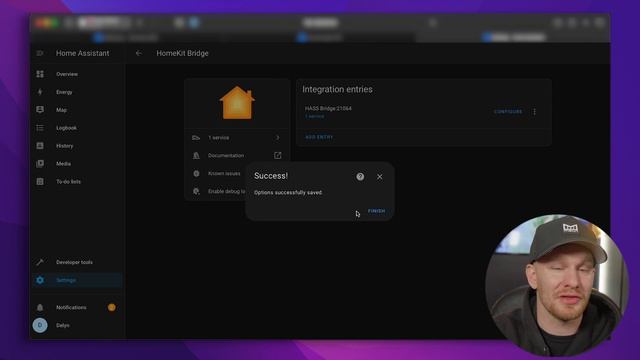Open Media in the sidebar
This screenshot has height=360, width=640.
pos(63,164)
